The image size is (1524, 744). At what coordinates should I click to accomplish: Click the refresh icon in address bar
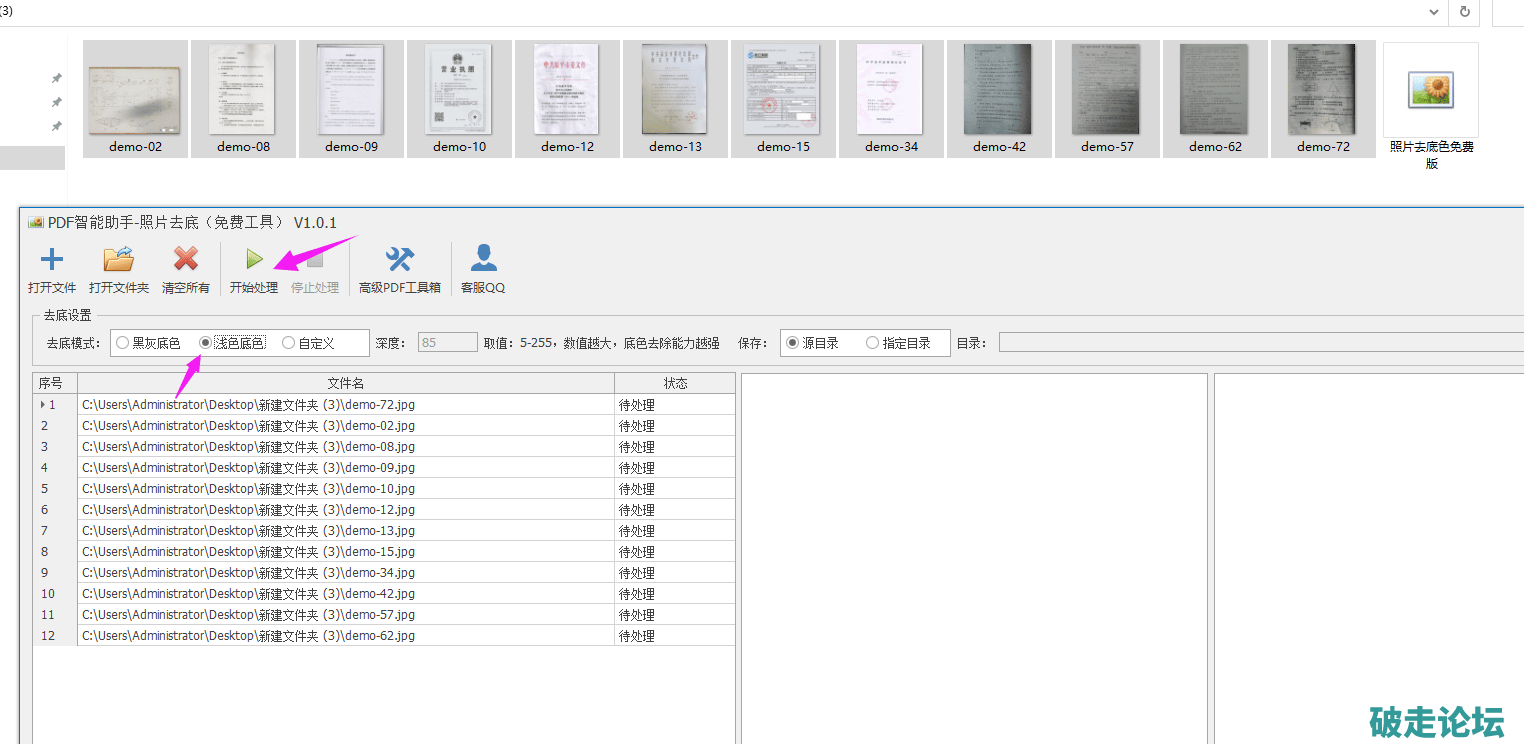1464,12
